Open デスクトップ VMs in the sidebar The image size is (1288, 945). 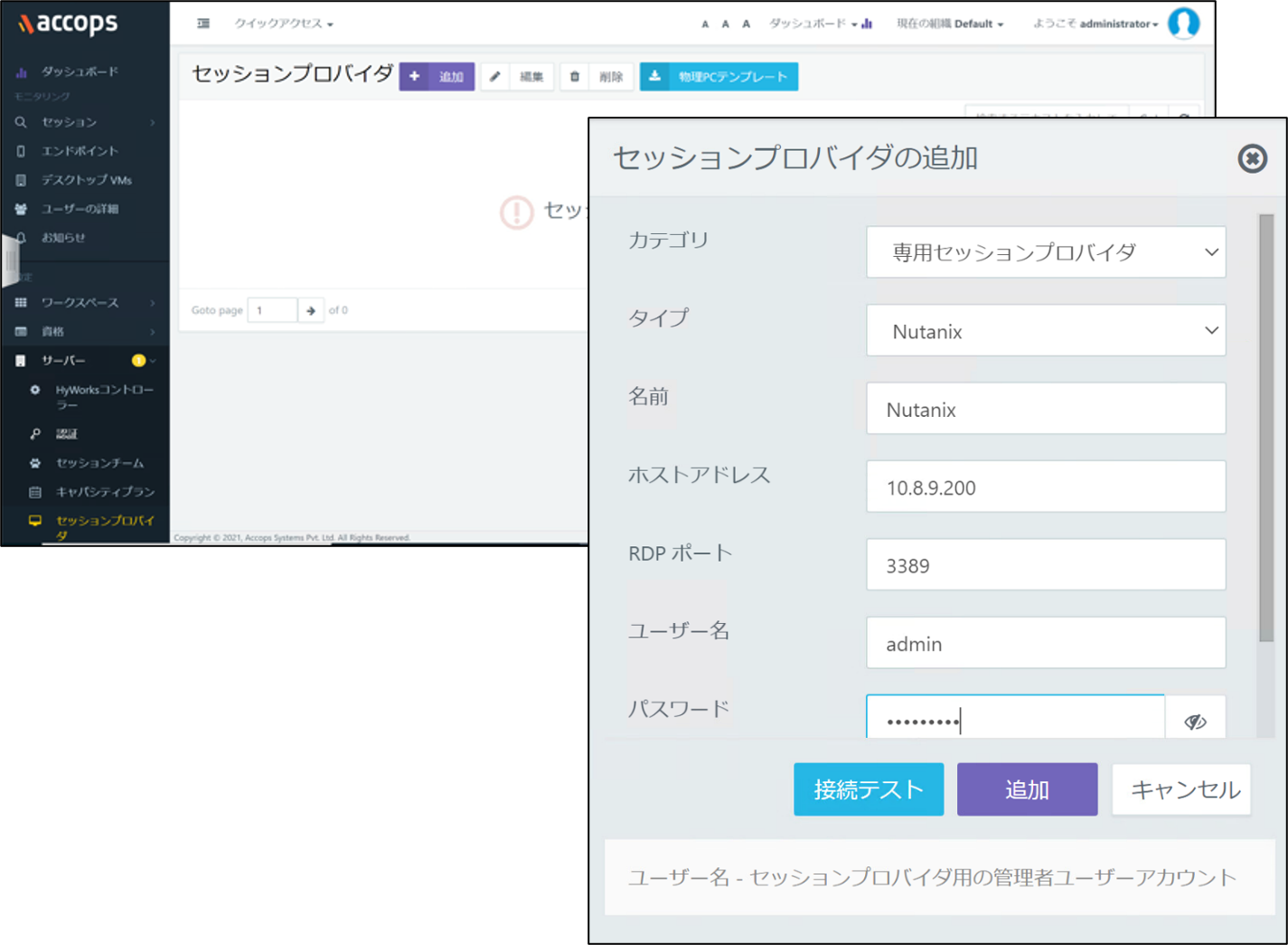click(x=87, y=180)
